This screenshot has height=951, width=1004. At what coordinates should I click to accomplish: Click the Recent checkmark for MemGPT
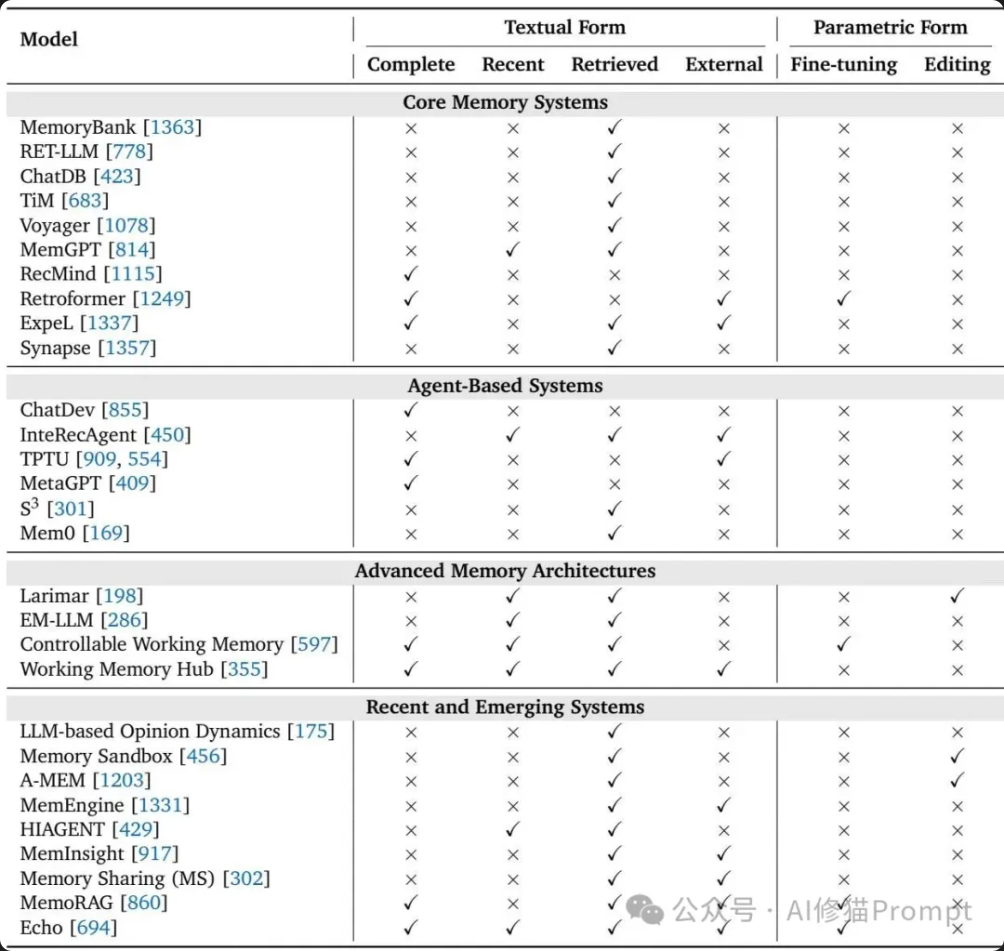point(513,250)
